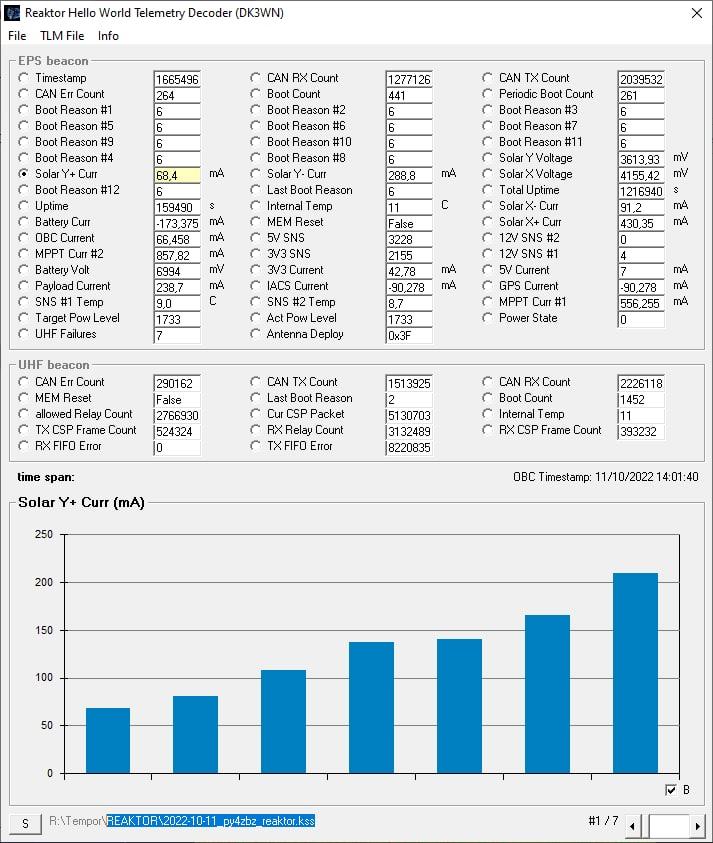Click the highlighted file path text
This screenshot has height=843, width=713.
(210, 821)
